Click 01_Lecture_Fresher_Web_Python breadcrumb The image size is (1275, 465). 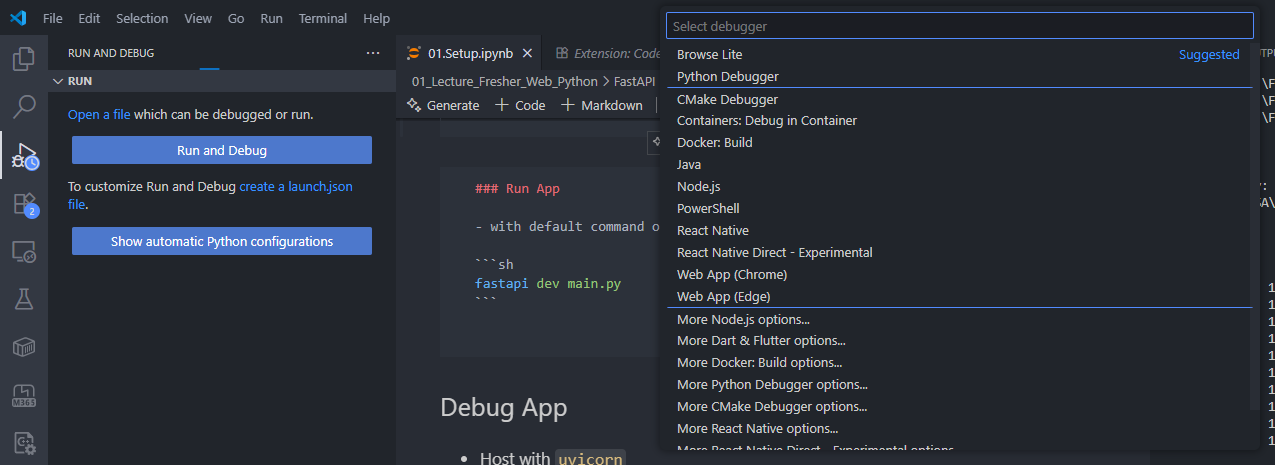(503, 81)
